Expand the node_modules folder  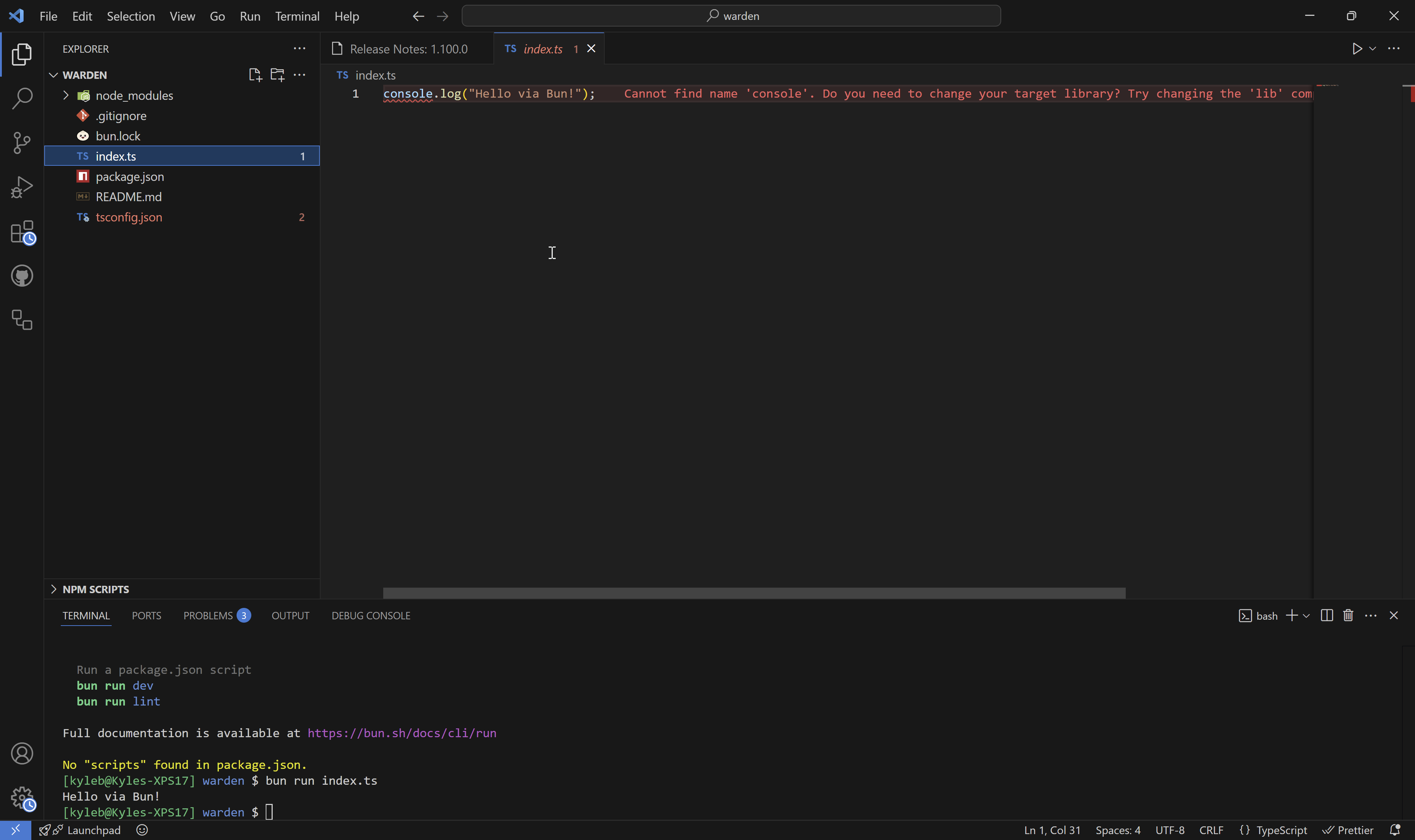click(66, 95)
